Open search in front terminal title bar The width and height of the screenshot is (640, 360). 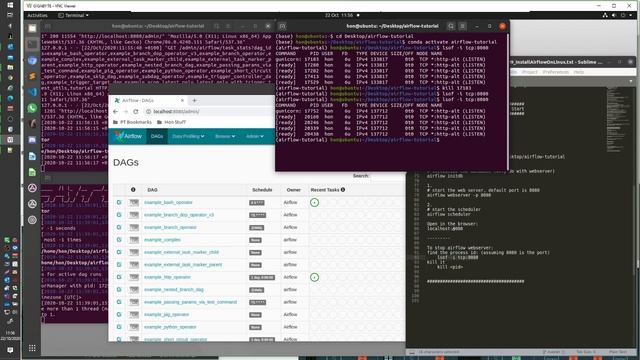pyautogui.click(x=451, y=26)
